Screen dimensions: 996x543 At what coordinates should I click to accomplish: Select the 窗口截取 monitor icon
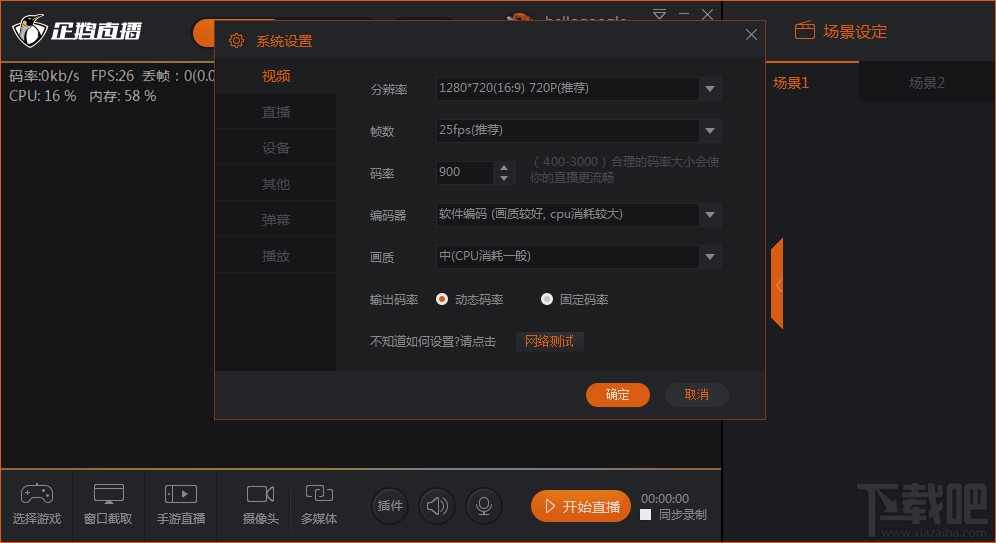(109, 493)
